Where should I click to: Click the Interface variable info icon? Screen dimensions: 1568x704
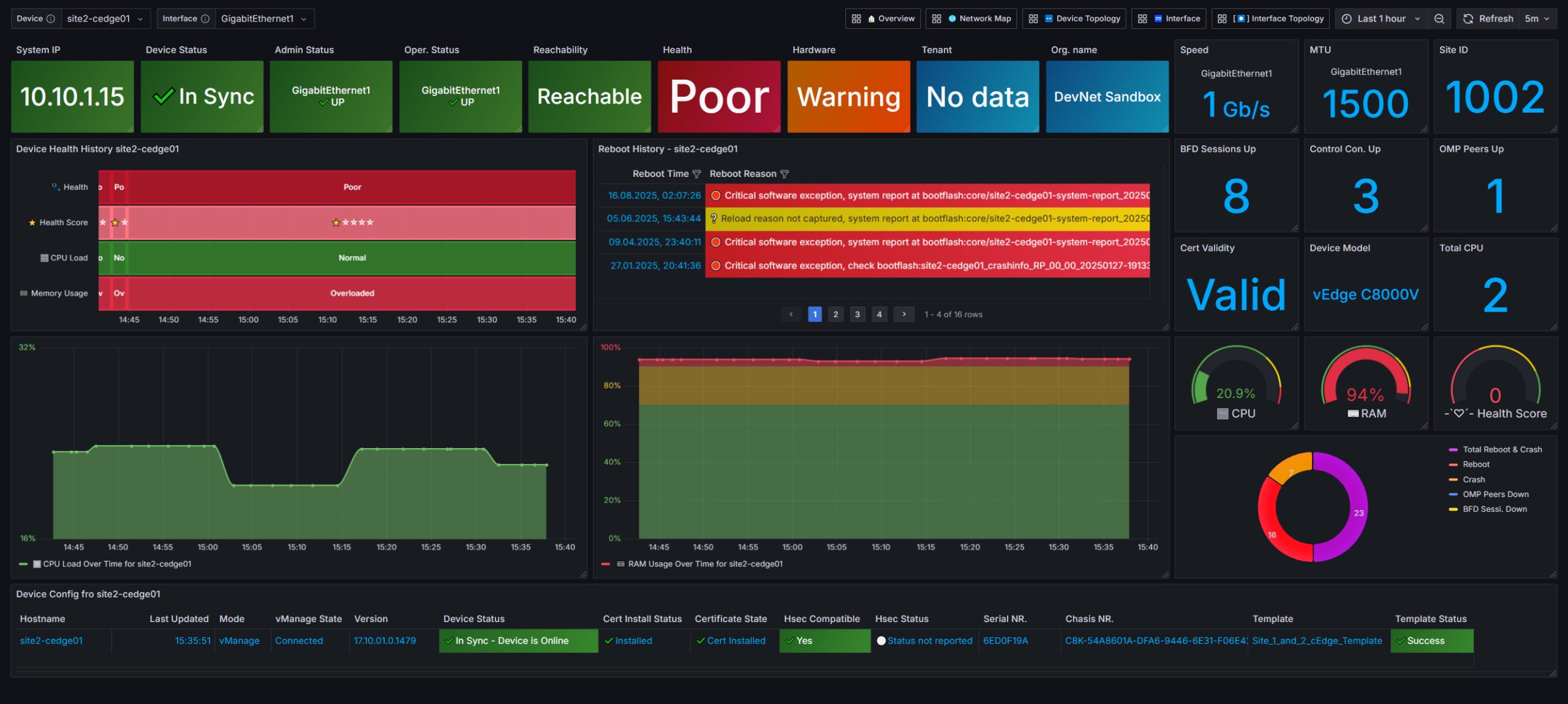(205, 18)
